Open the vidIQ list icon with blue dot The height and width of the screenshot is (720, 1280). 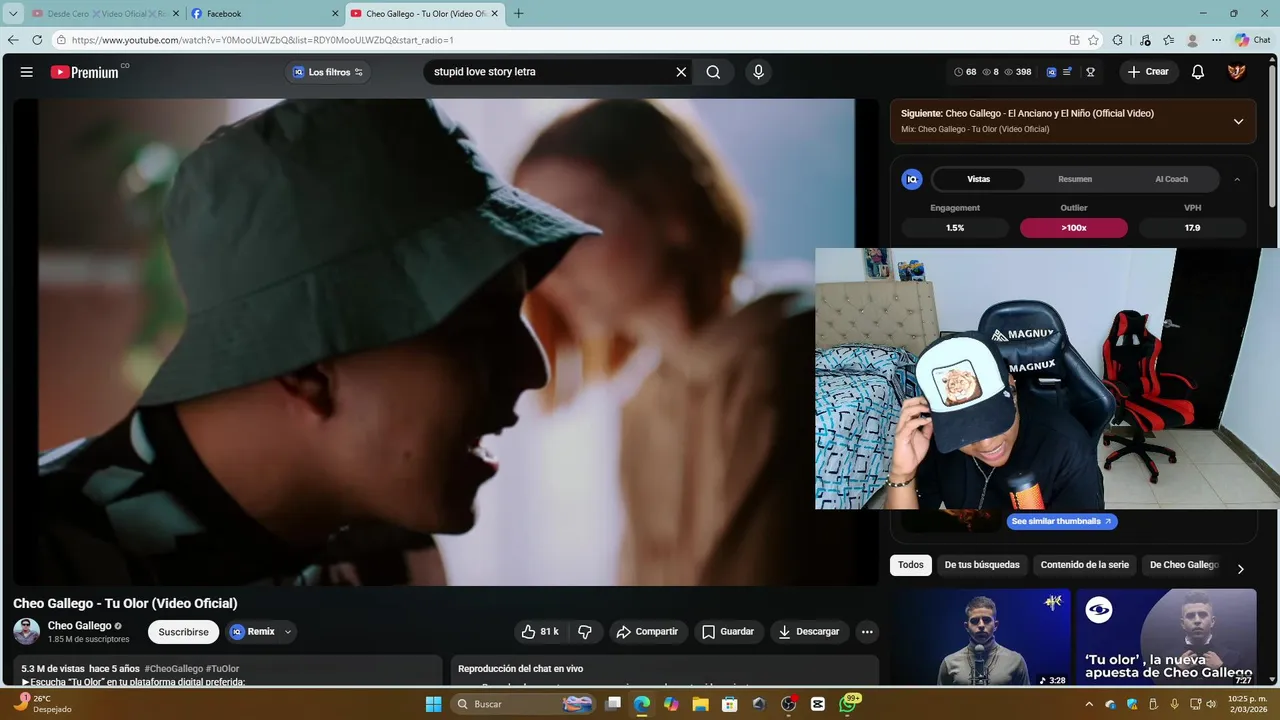(x=1068, y=72)
